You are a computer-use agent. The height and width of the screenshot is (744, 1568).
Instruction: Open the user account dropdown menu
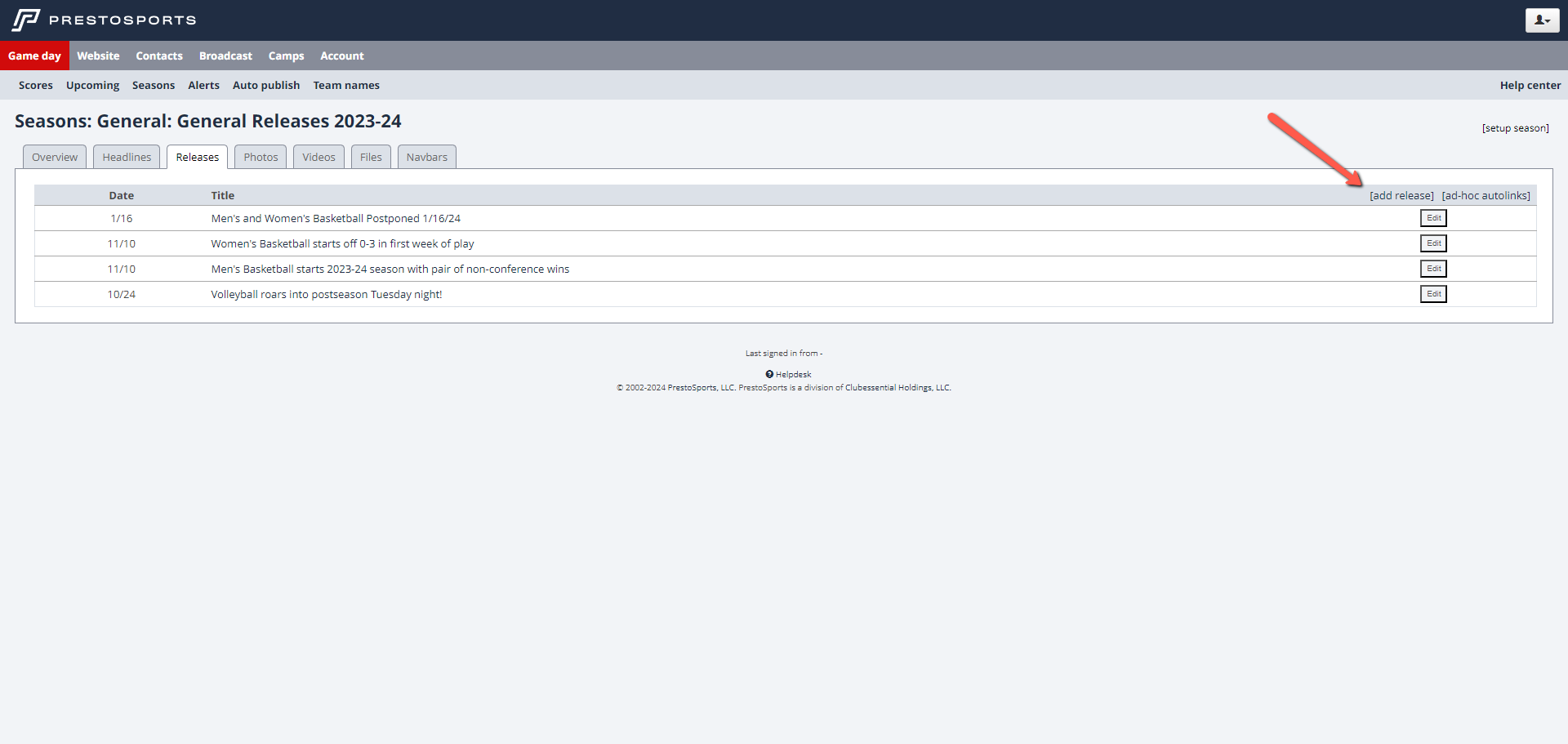pos(1541,20)
